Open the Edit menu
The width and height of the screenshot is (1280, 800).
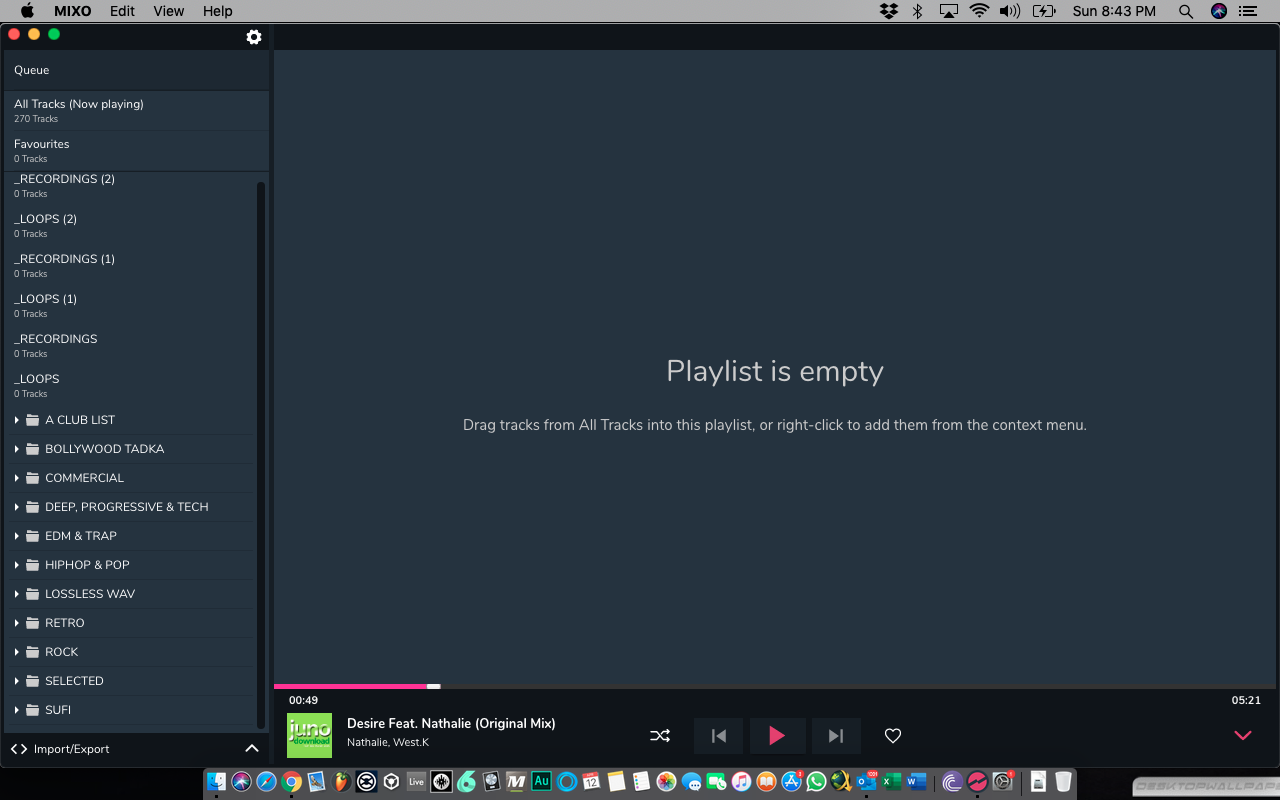click(x=122, y=11)
